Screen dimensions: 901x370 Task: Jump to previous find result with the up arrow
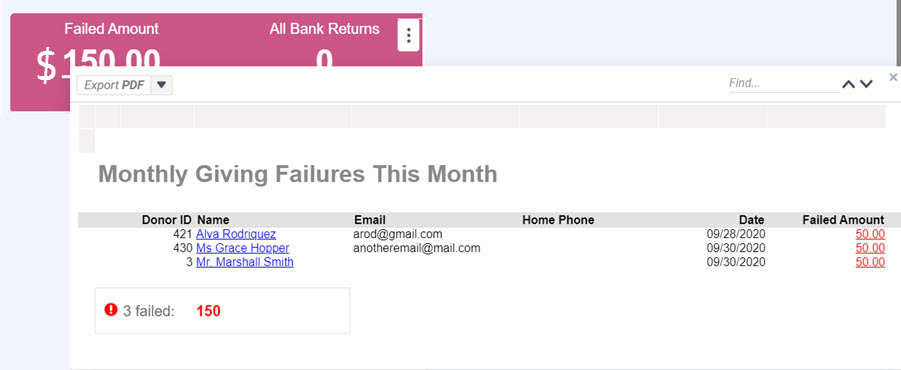(849, 84)
